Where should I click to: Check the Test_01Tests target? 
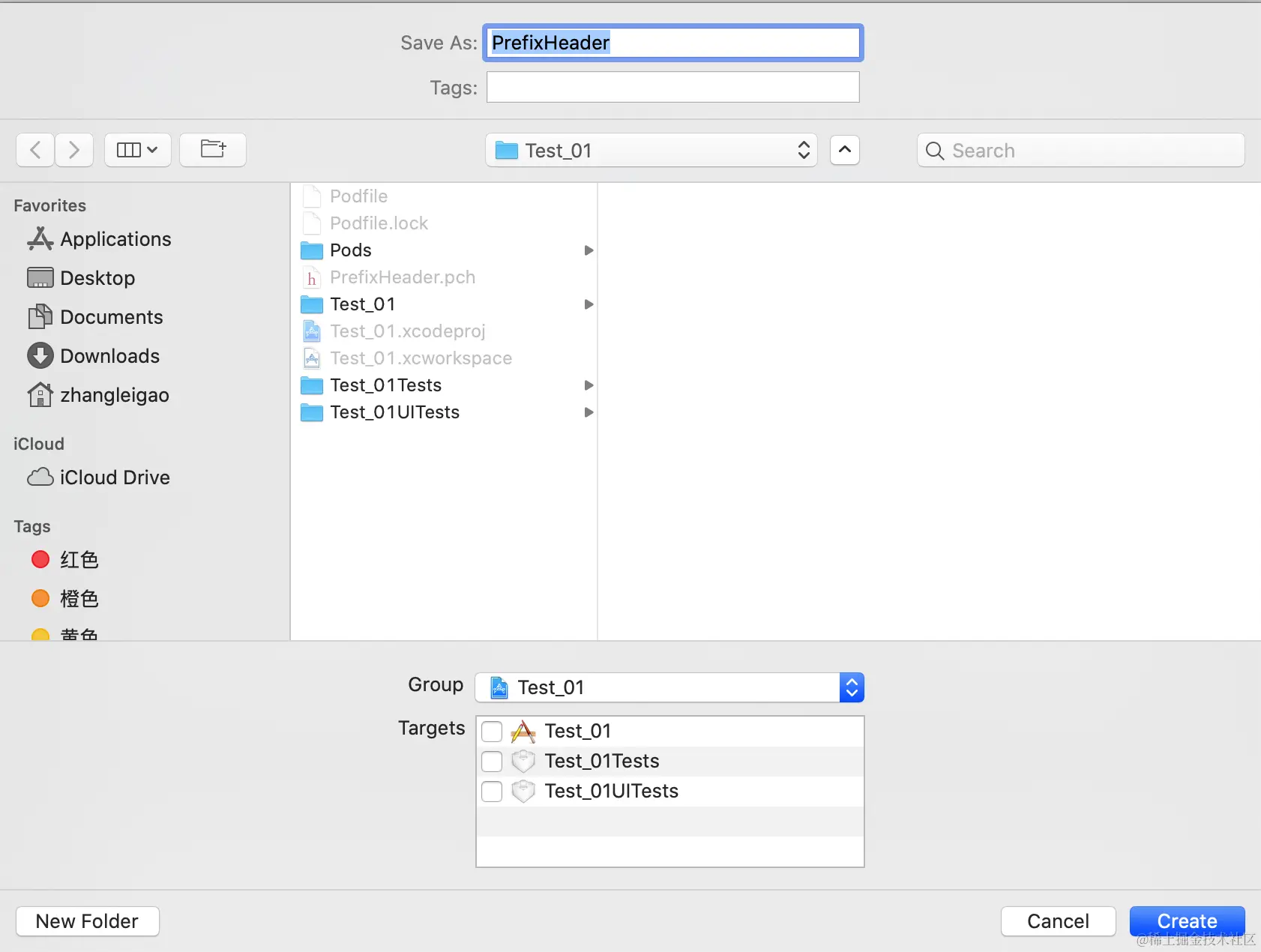pos(492,761)
